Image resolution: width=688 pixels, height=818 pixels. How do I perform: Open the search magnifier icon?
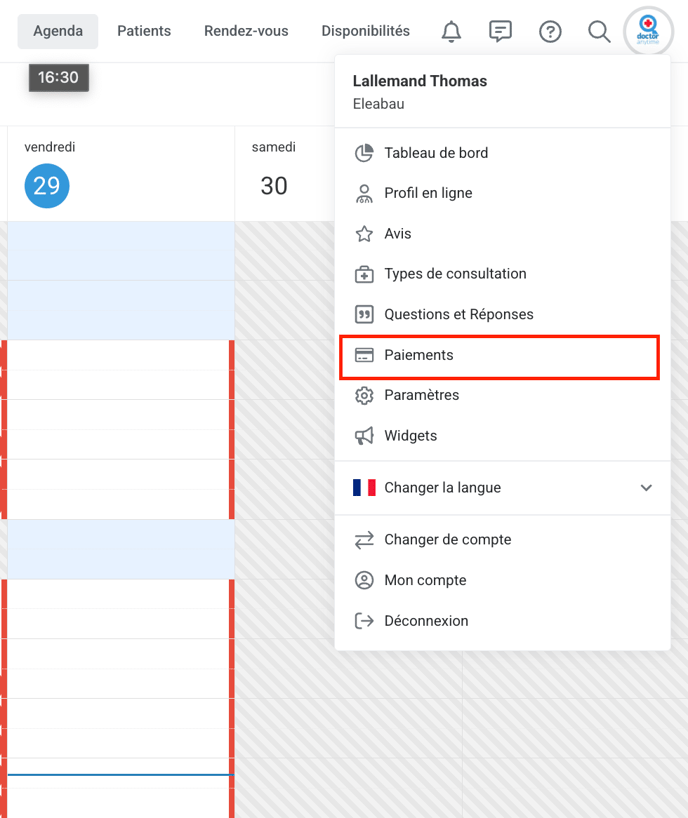tap(599, 31)
